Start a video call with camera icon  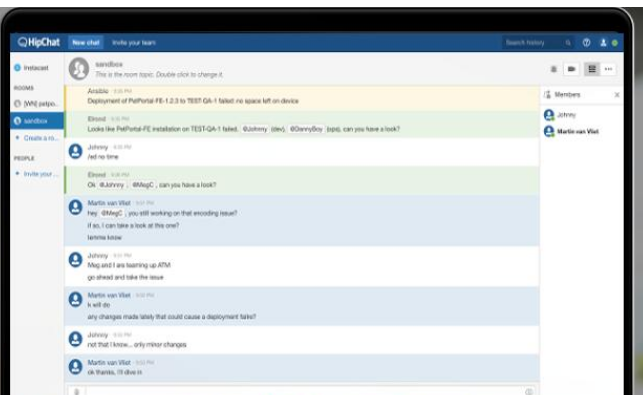(571, 69)
